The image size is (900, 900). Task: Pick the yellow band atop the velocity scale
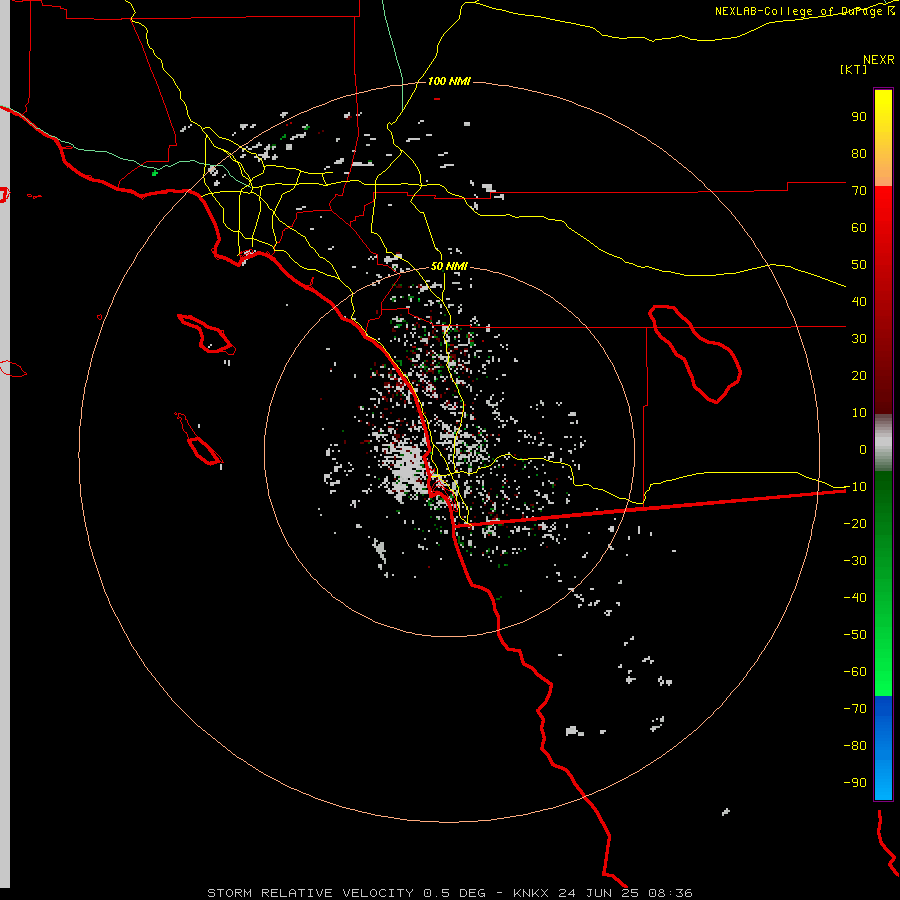pos(883,138)
